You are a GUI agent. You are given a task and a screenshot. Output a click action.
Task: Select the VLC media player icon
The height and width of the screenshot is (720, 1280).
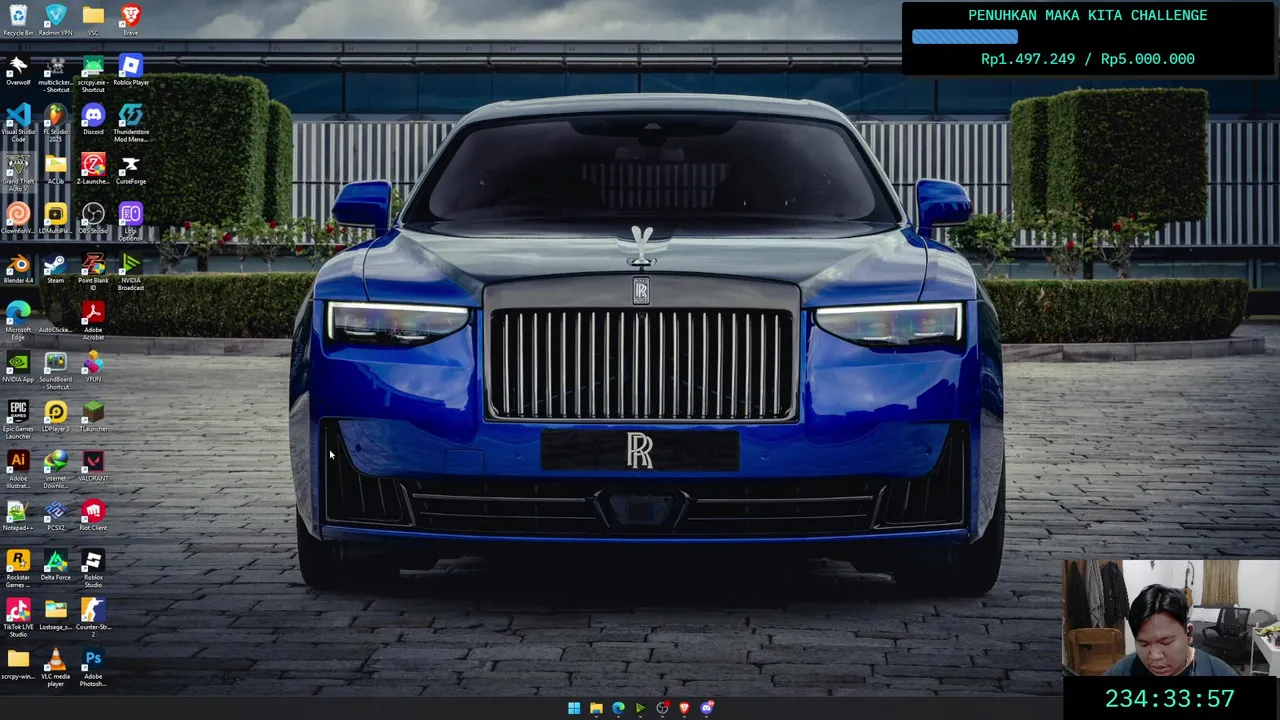56,668
